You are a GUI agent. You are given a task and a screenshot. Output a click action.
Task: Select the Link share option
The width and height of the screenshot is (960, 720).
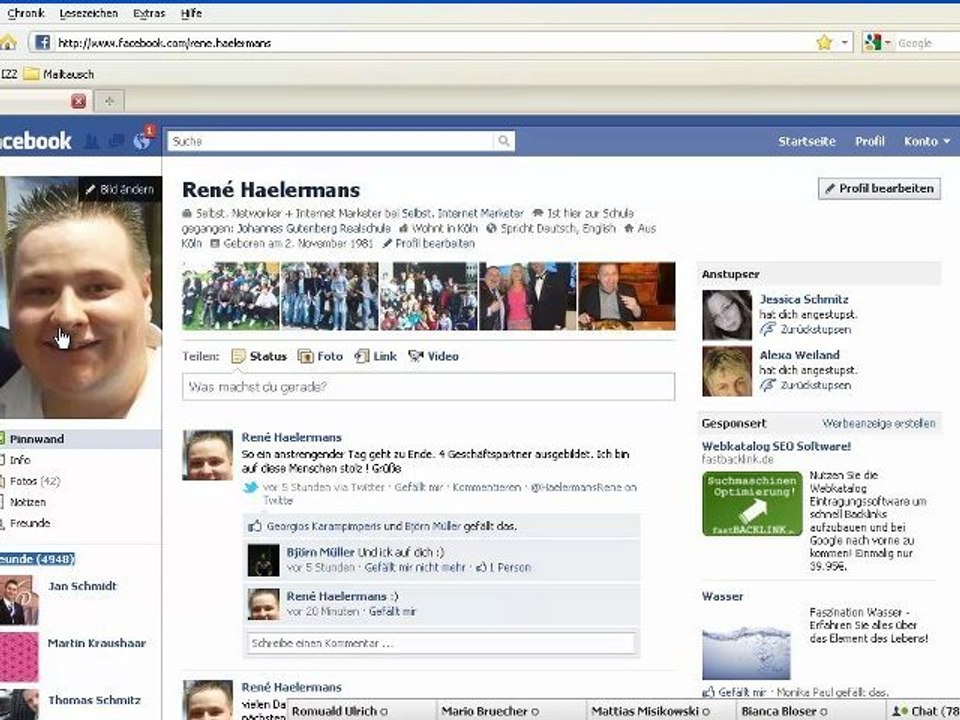tap(376, 356)
